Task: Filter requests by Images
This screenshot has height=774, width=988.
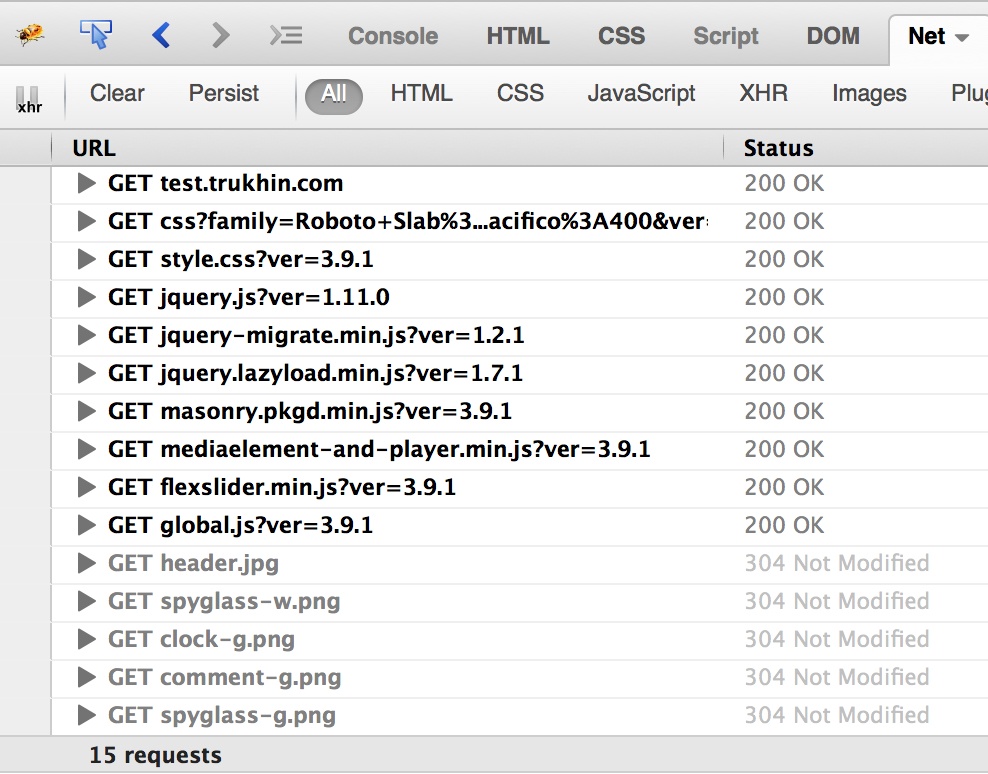Action: (x=869, y=94)
